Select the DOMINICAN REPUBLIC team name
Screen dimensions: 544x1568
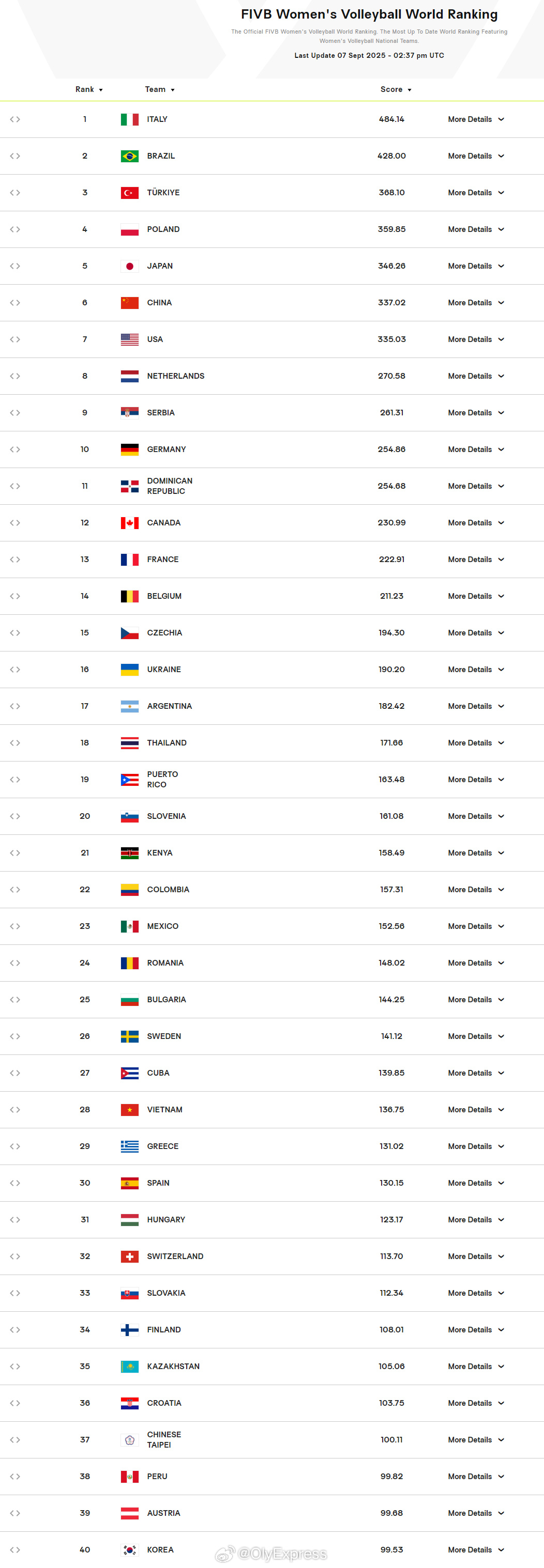pyautogui.click(x=169, y=486)
